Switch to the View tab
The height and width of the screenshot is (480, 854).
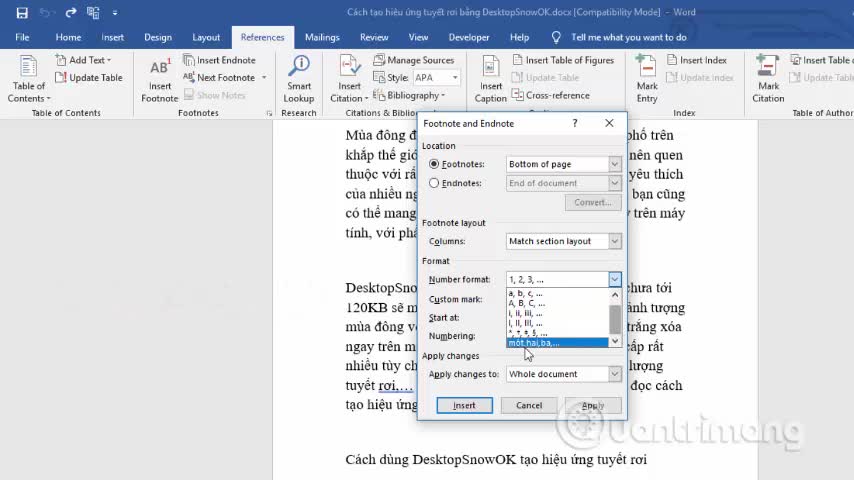(x=418, y=37)
